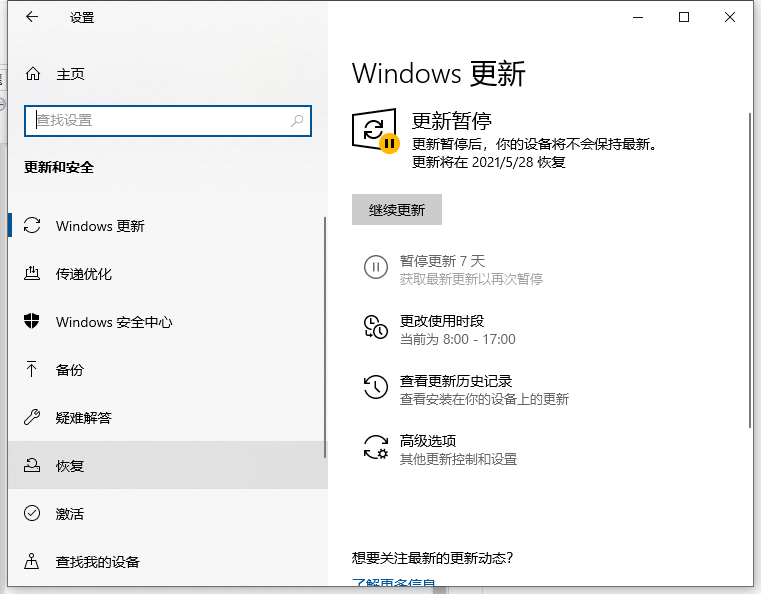Open 查找我的设备 in the sidebar
761x594 pixels.
pyautogui.click(x=98, y=562)
